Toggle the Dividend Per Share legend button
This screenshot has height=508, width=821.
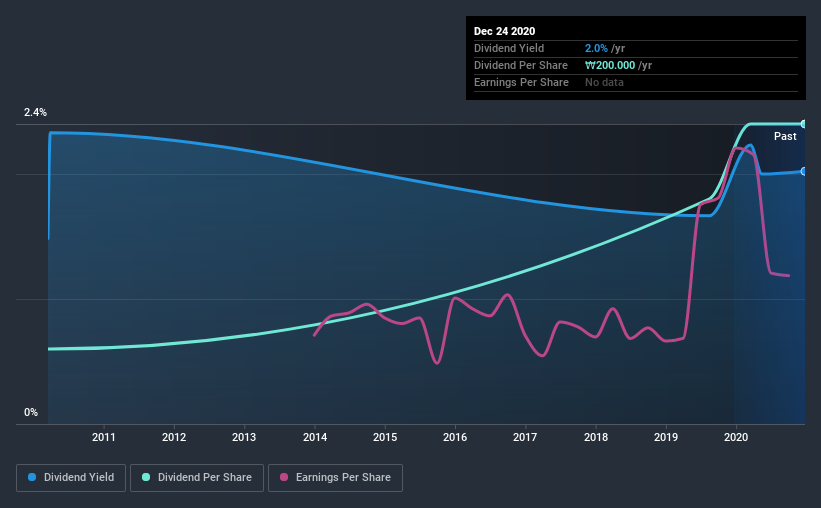(197, 478)
